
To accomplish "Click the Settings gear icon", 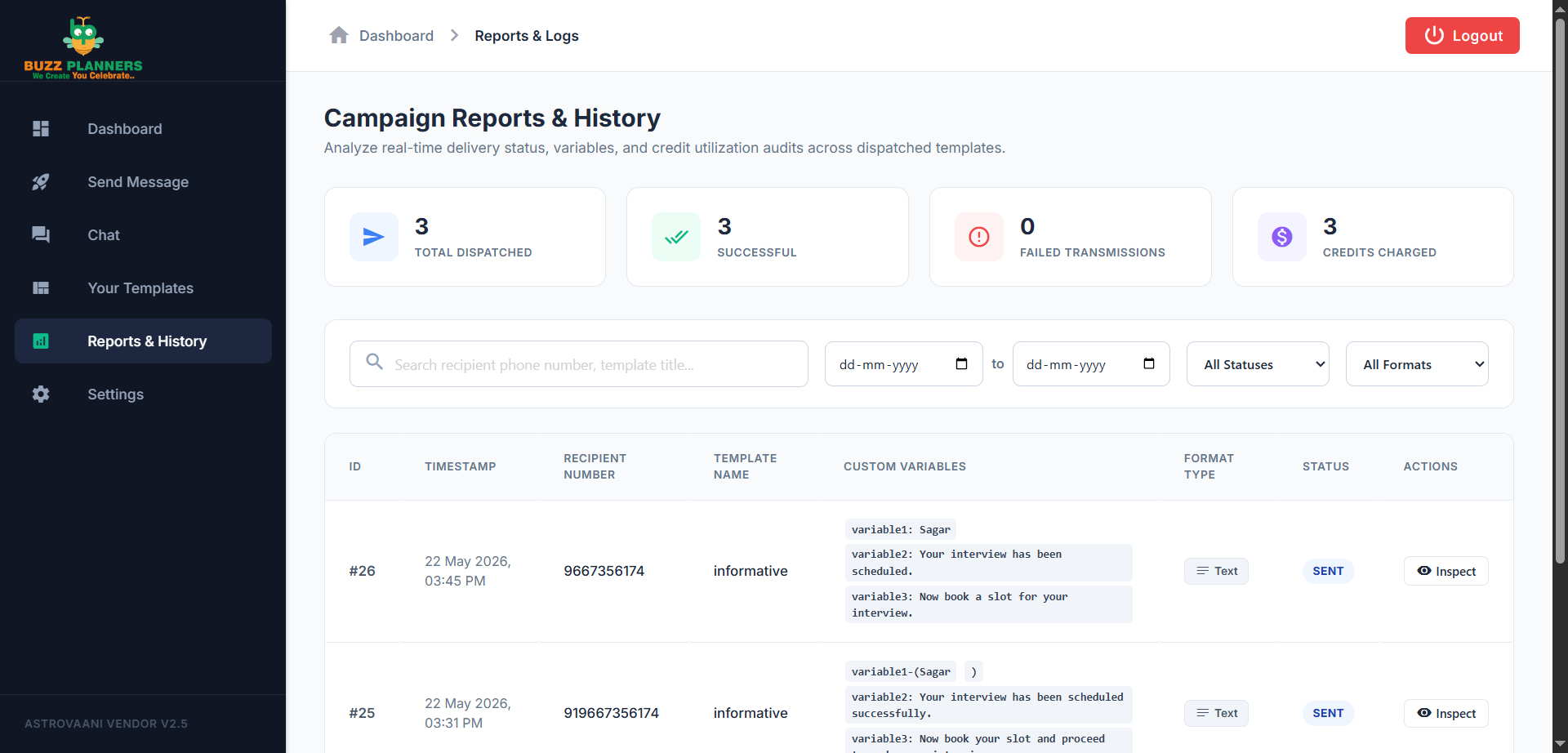I will coord(41,394).
